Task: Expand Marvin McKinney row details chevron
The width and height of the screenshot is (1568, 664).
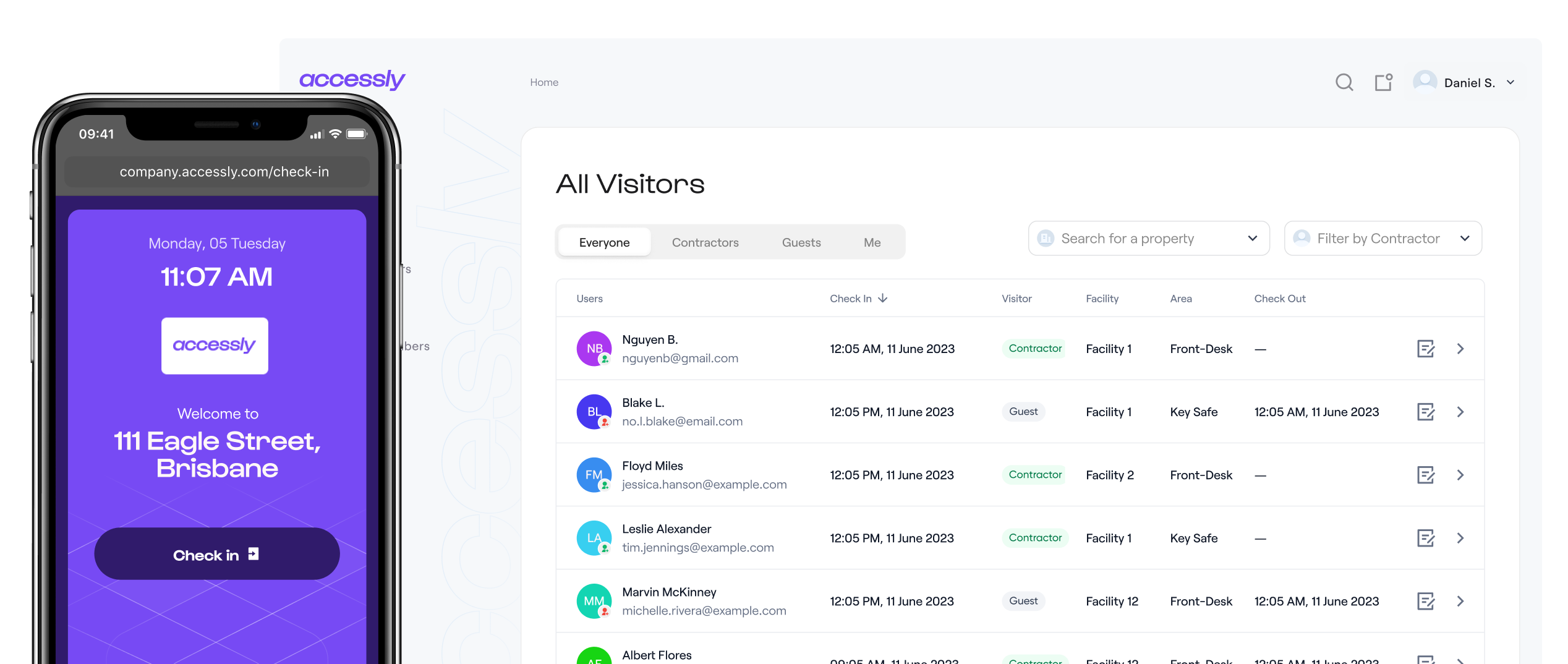Action: [x=1460, y=601]
